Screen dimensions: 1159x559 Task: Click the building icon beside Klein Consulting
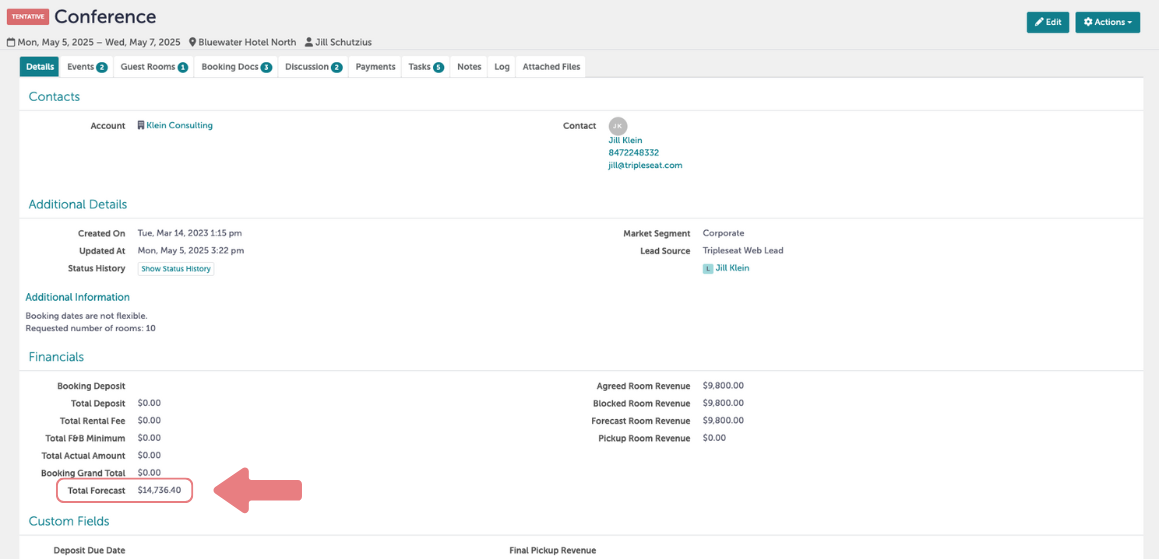coord(141,126)
